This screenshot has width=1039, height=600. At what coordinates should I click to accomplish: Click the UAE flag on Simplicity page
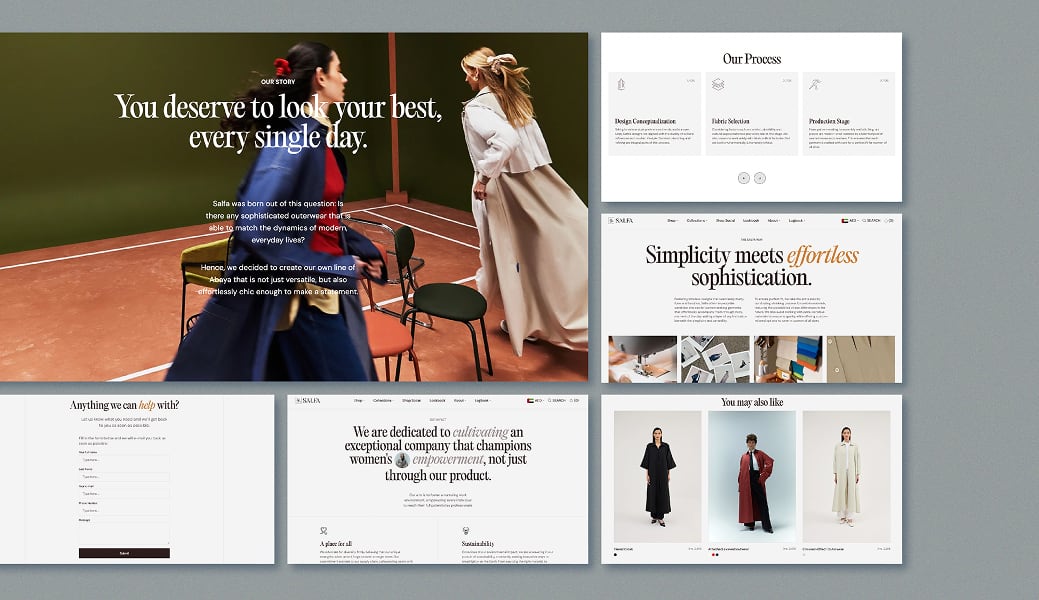coord(845,221)
